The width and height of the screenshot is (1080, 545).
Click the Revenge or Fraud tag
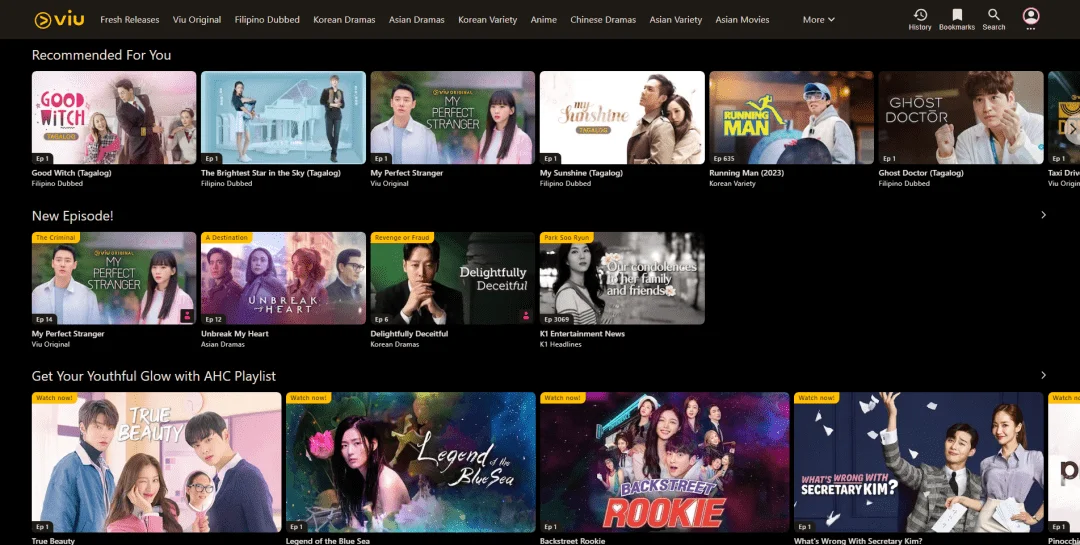(402, 237)
